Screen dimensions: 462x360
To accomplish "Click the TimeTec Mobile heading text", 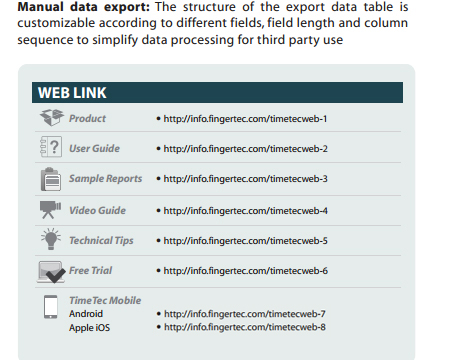I will (x=105, y=300).
